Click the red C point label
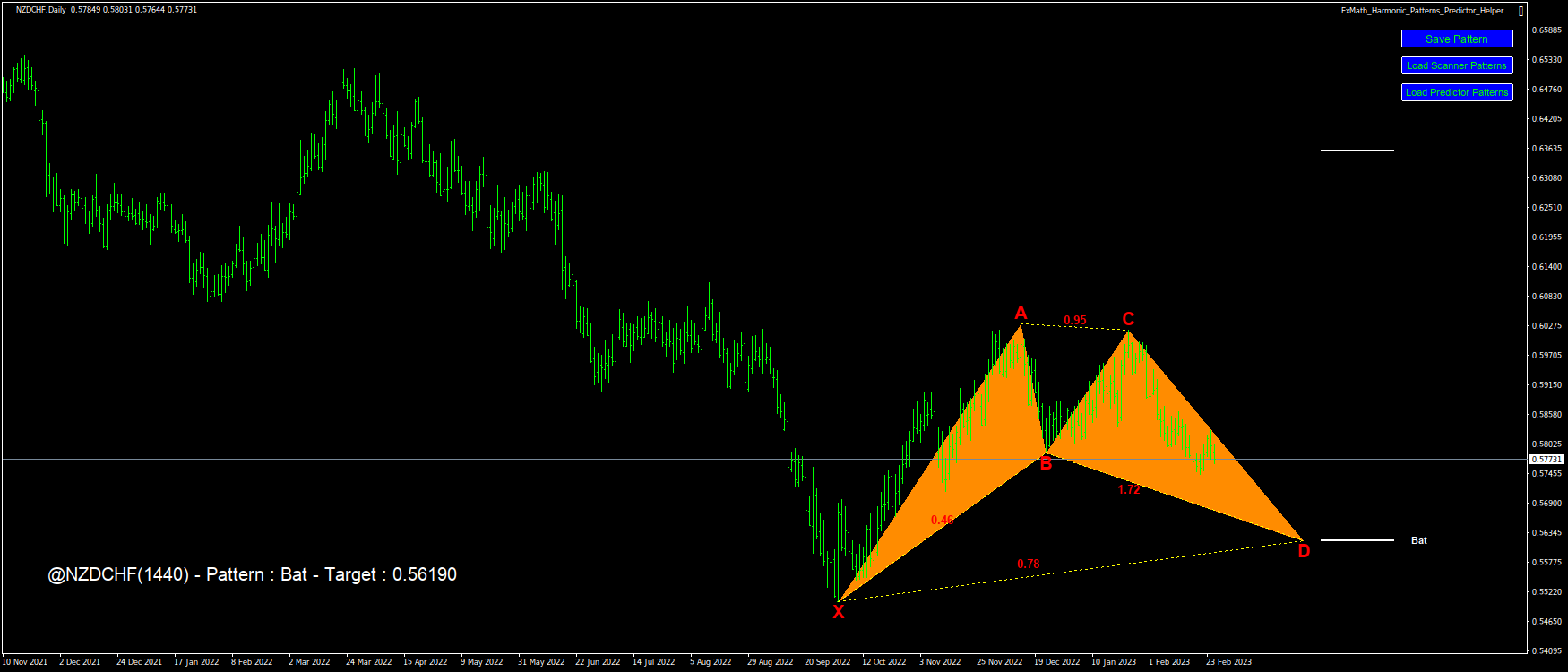This screenshot has height=672, width=1568. pos(1128,319)
